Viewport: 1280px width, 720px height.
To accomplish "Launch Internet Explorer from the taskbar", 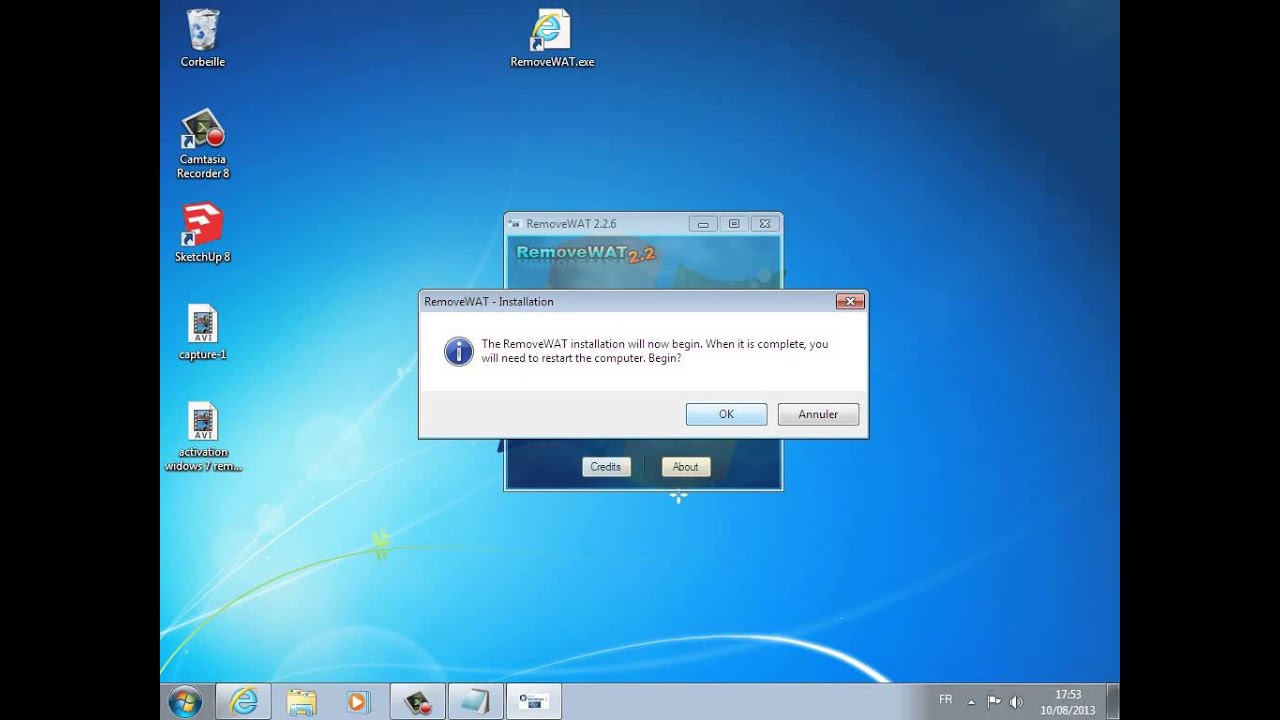I will 243,701.
